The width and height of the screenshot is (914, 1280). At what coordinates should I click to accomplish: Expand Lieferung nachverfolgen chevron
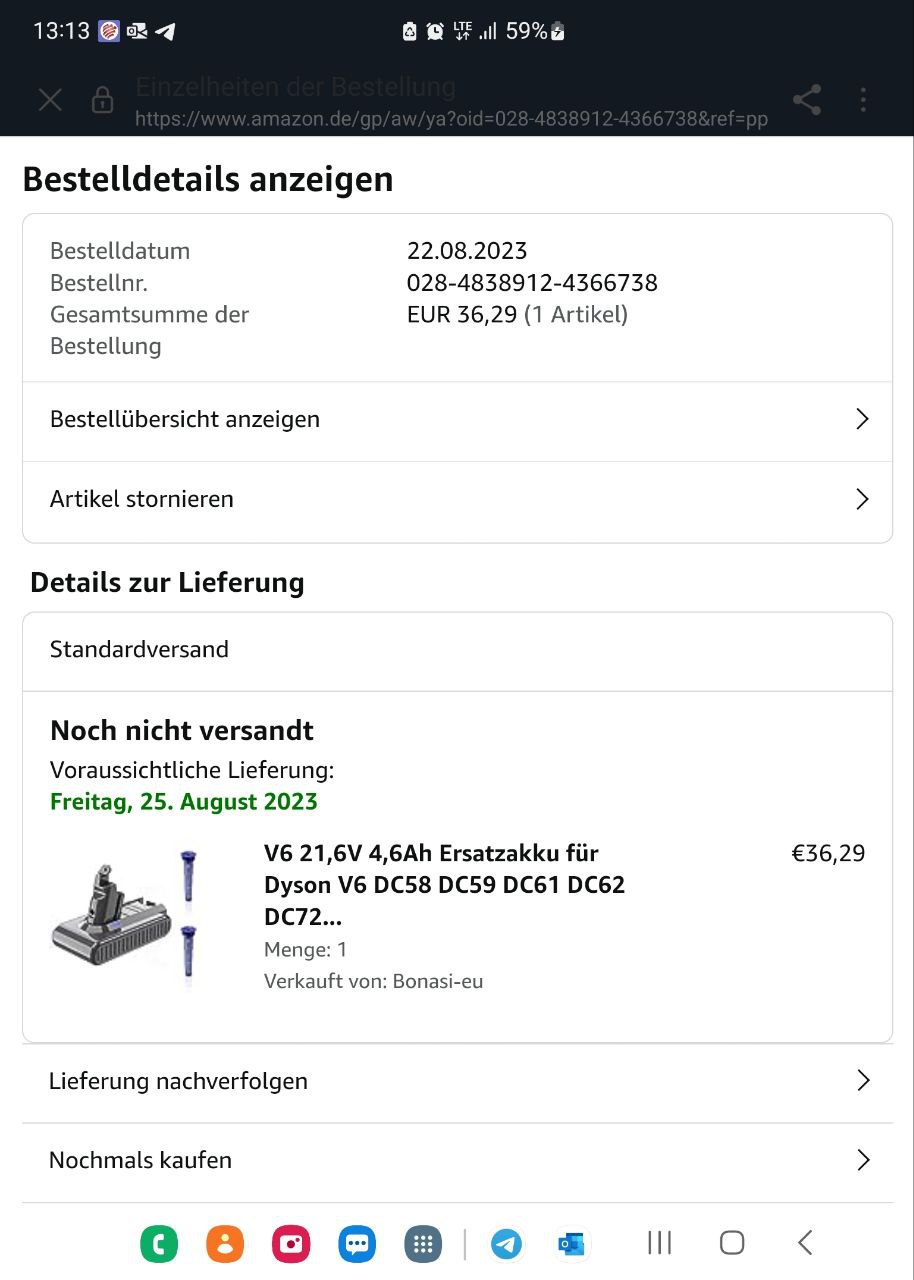(x=862, y=1081)
